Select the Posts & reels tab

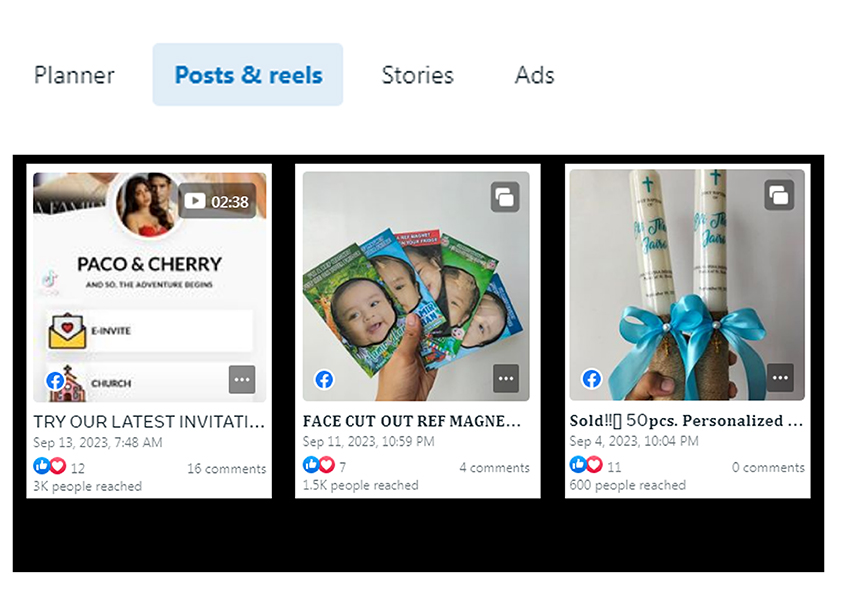tap(248, 75)
